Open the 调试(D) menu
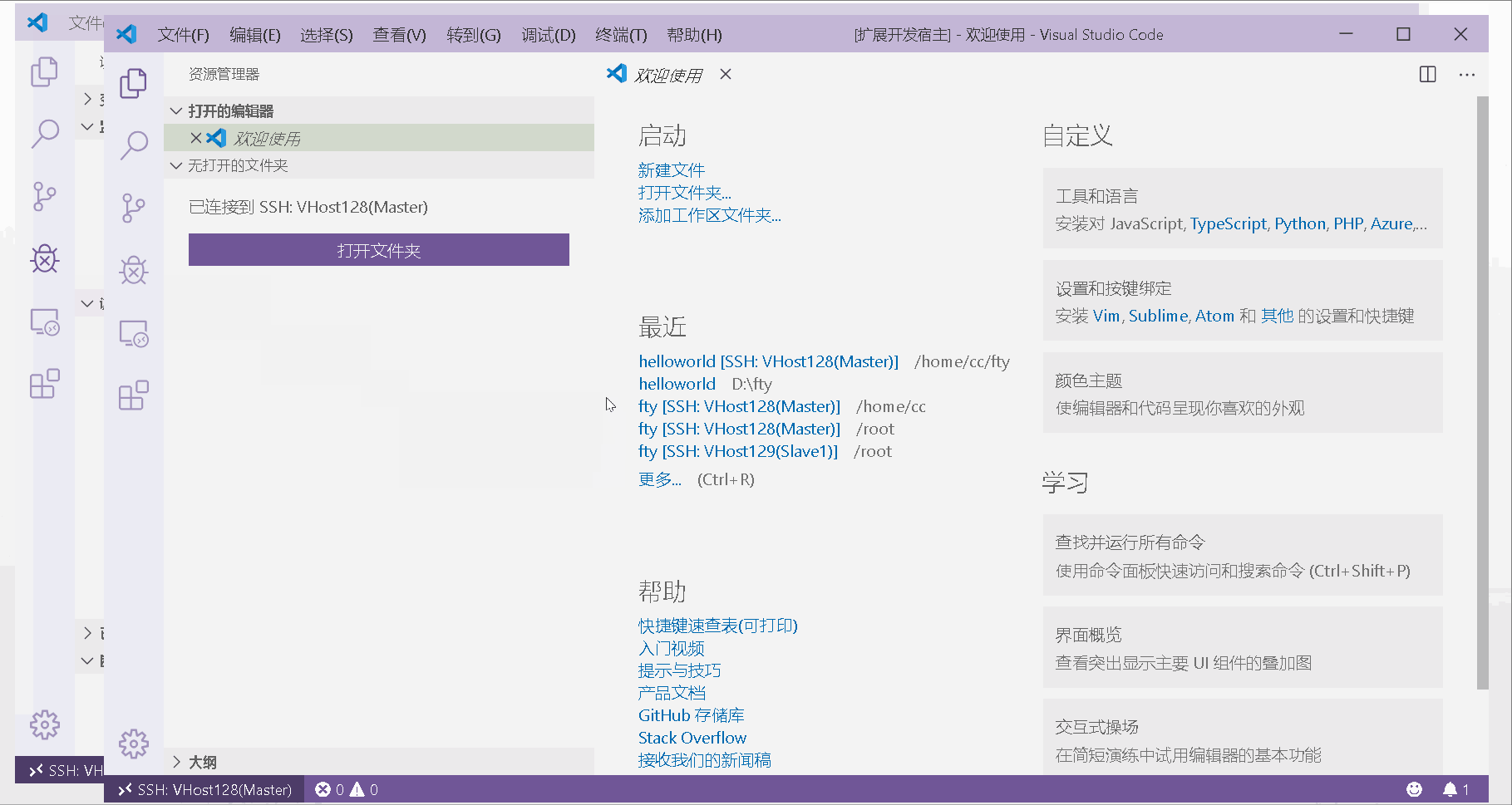 tap(549, 35)
